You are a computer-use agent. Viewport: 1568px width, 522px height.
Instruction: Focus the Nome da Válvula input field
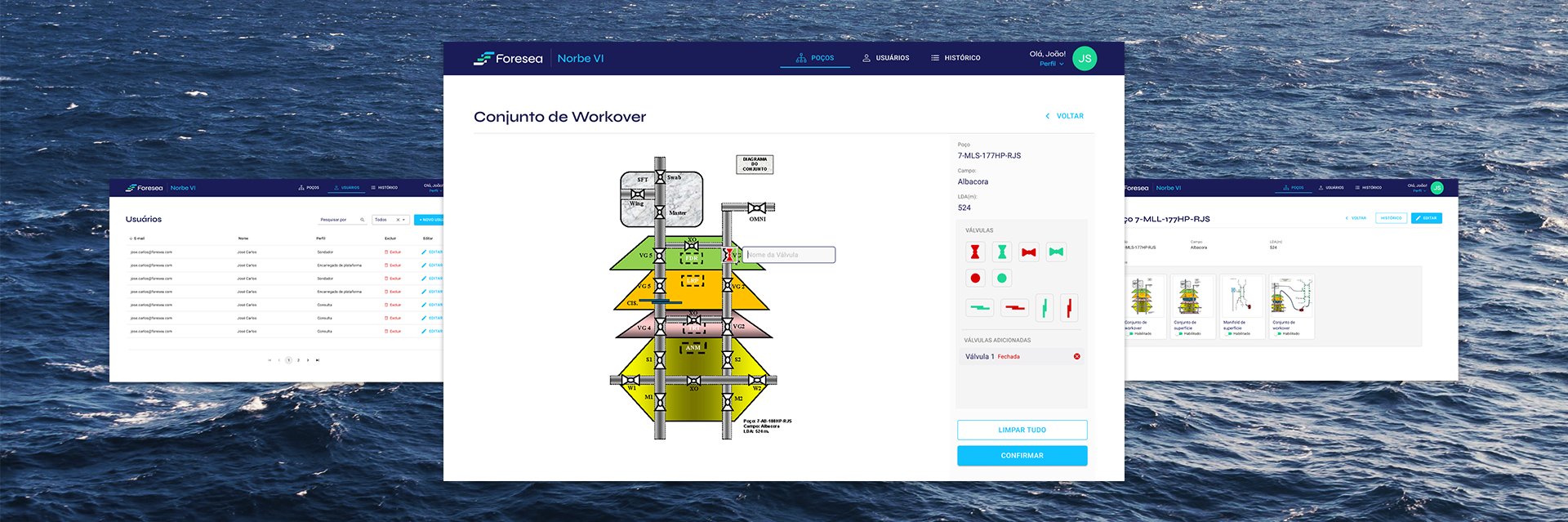tap(789, 255)
